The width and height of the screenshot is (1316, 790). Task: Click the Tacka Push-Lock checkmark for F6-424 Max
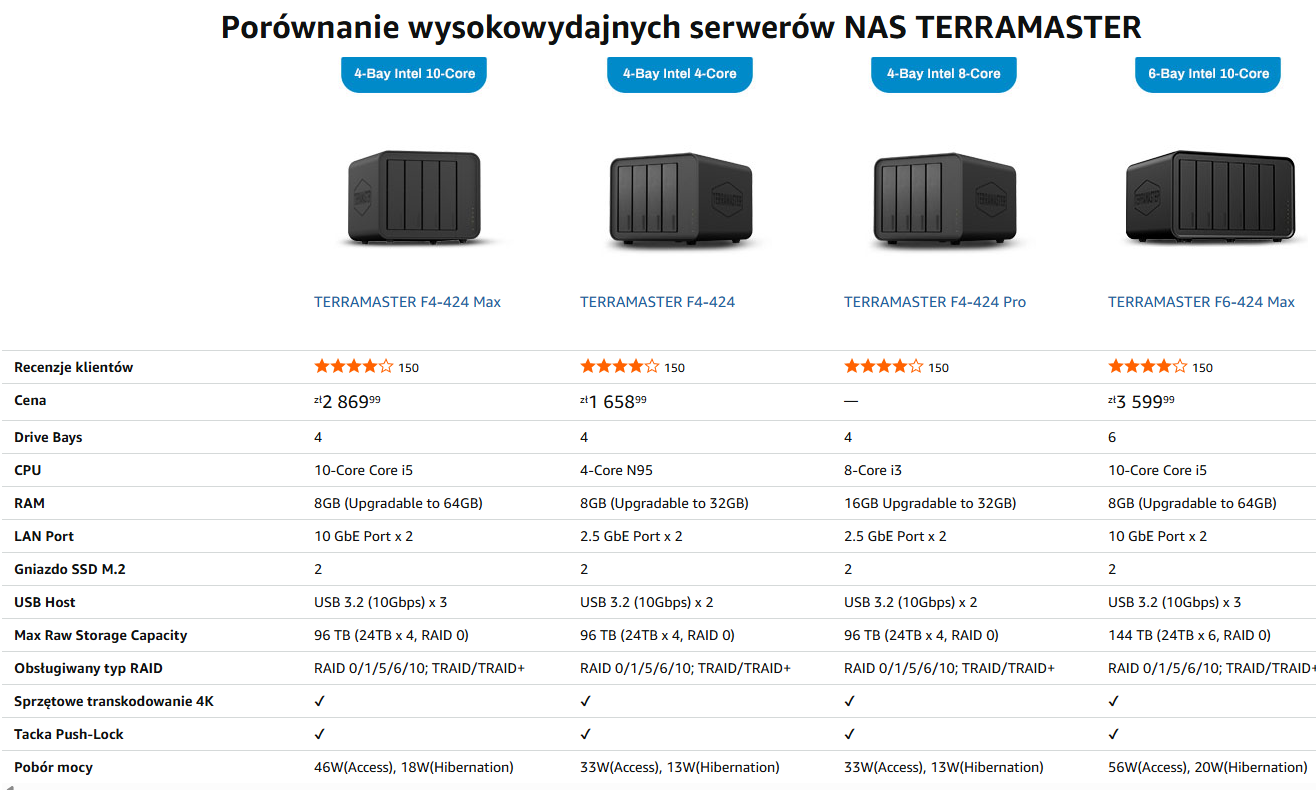click(1113, 733)
